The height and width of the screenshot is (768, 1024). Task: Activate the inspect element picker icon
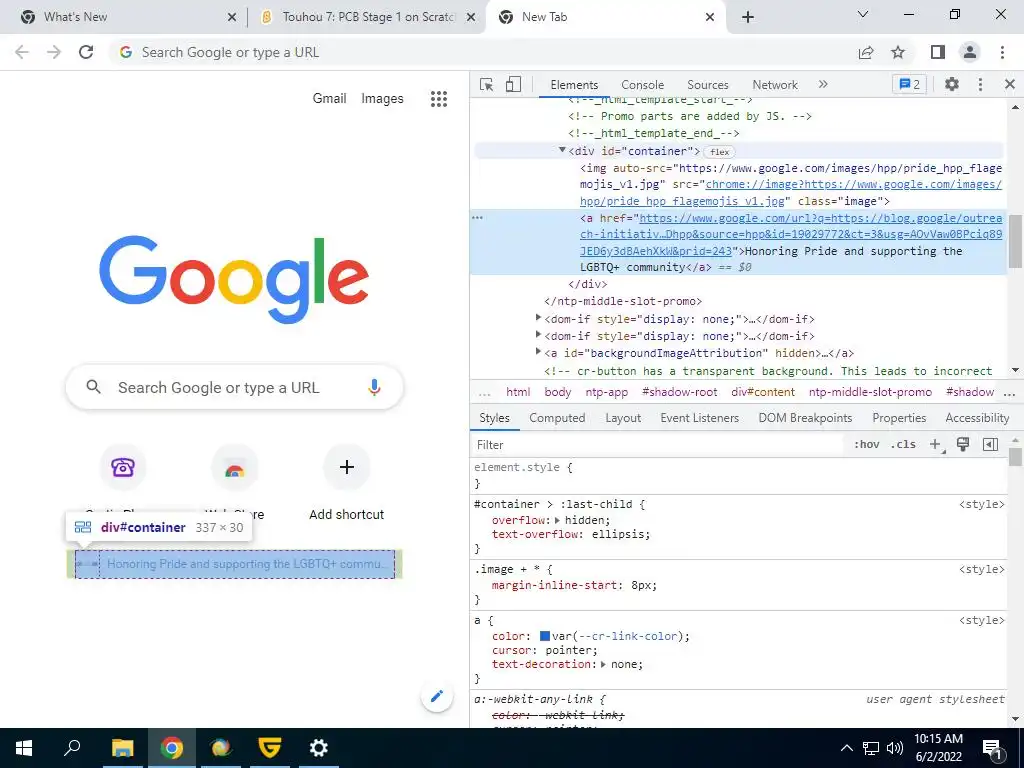486,84
